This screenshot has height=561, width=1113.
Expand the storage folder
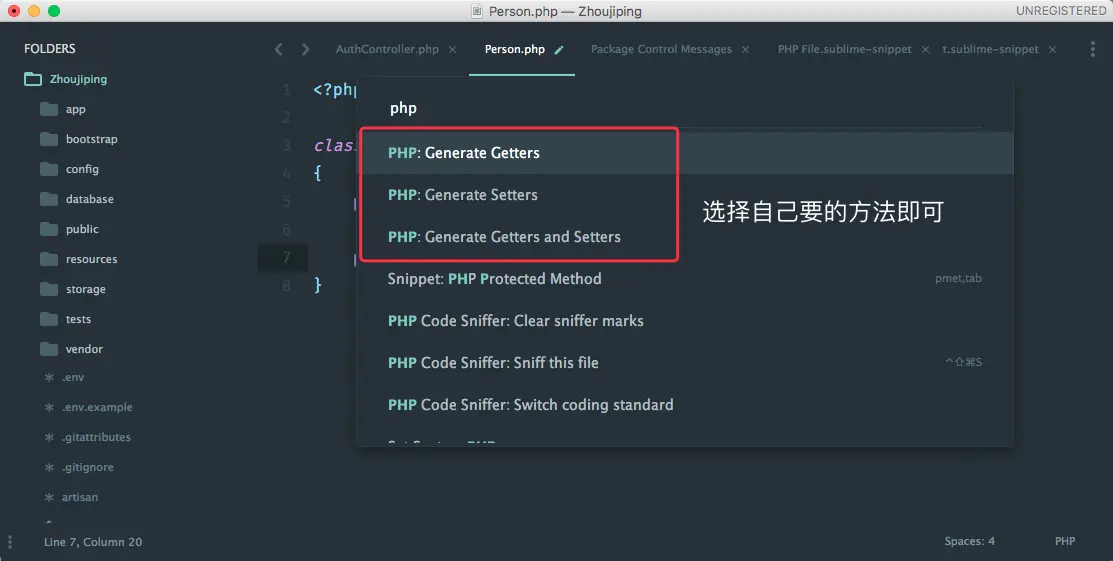point(86,289)
